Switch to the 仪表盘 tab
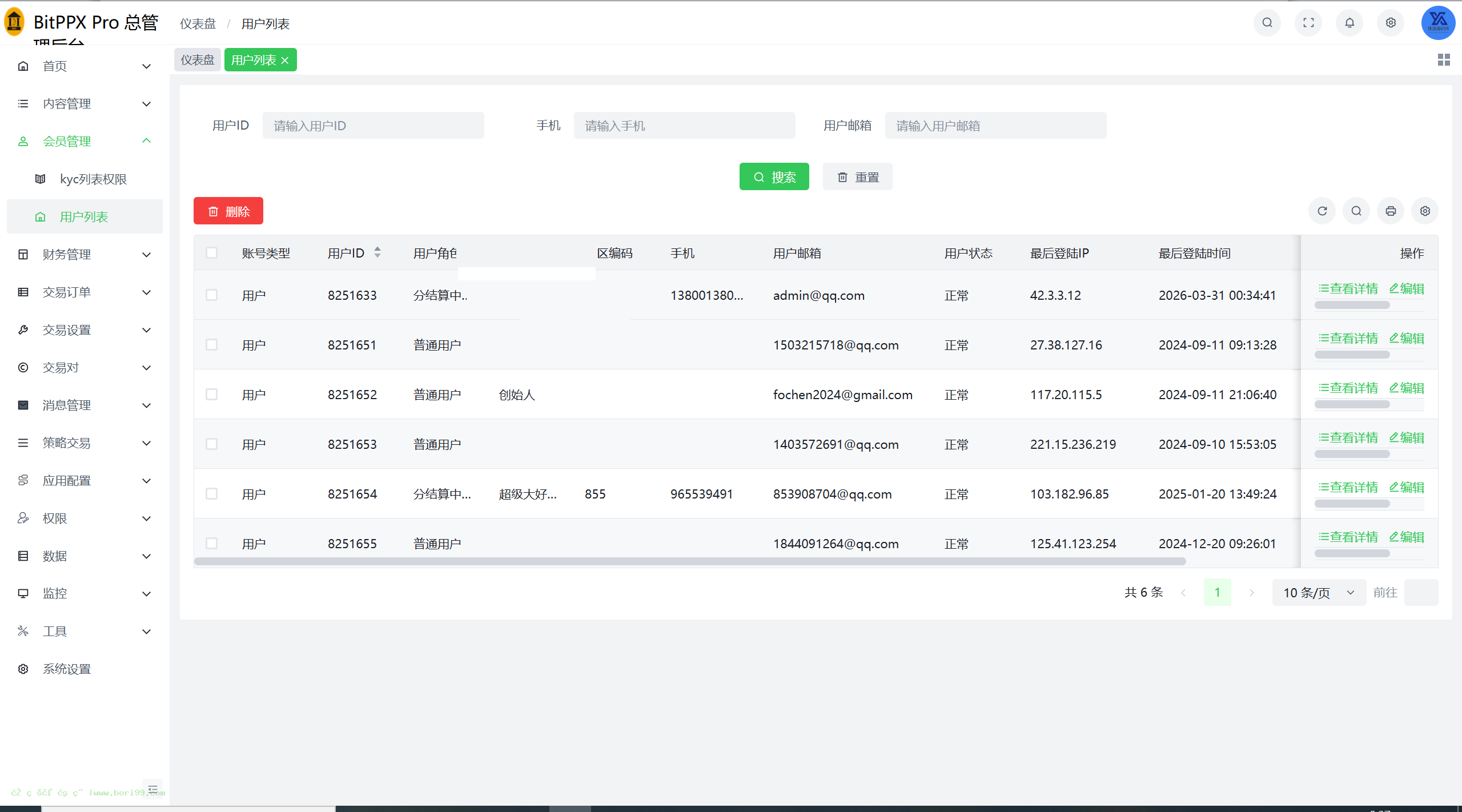Screen dimensions: 1462x812 pyautogui.click(x=198, y=60)
